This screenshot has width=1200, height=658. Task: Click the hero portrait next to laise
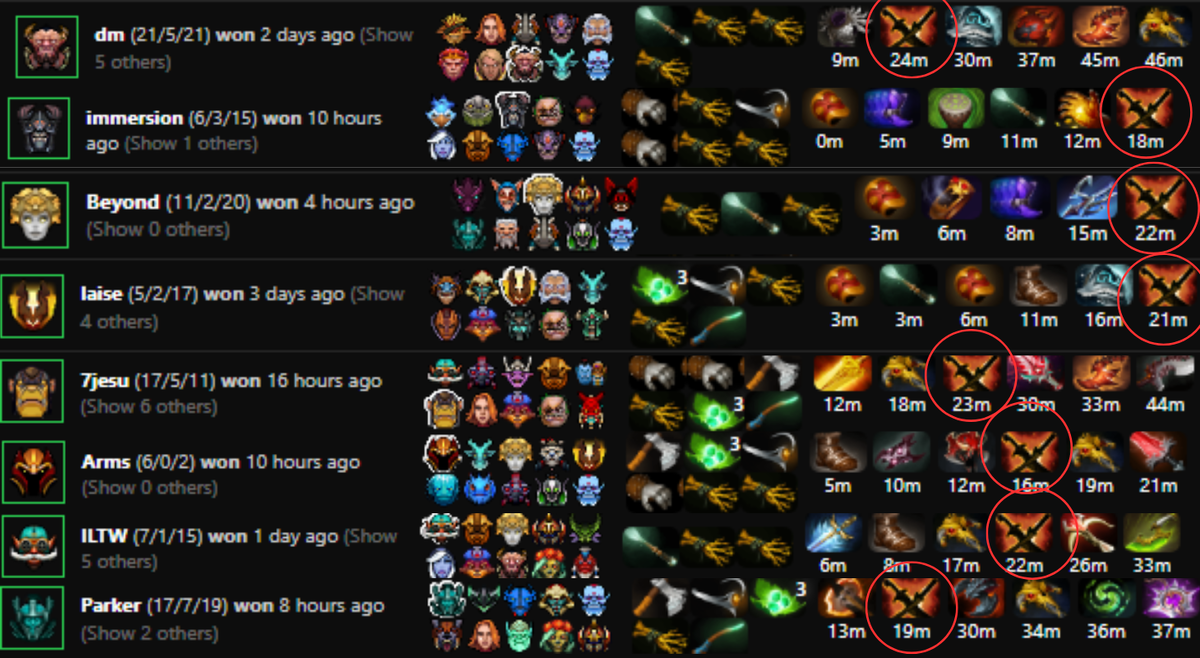pos(33,306)
